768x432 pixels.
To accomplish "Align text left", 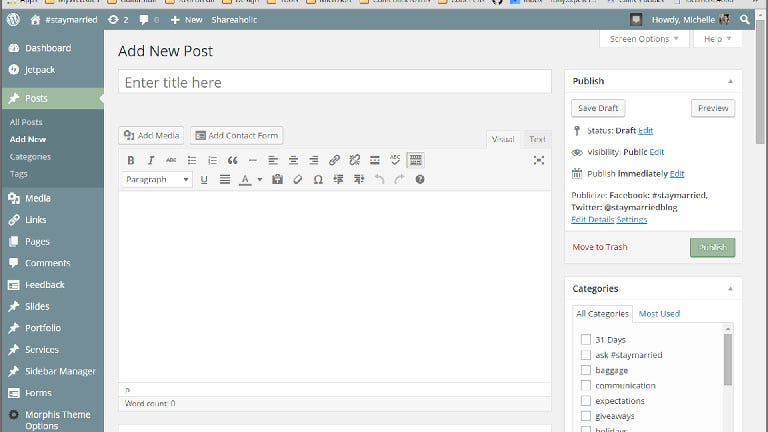I will tap(273, 160).
